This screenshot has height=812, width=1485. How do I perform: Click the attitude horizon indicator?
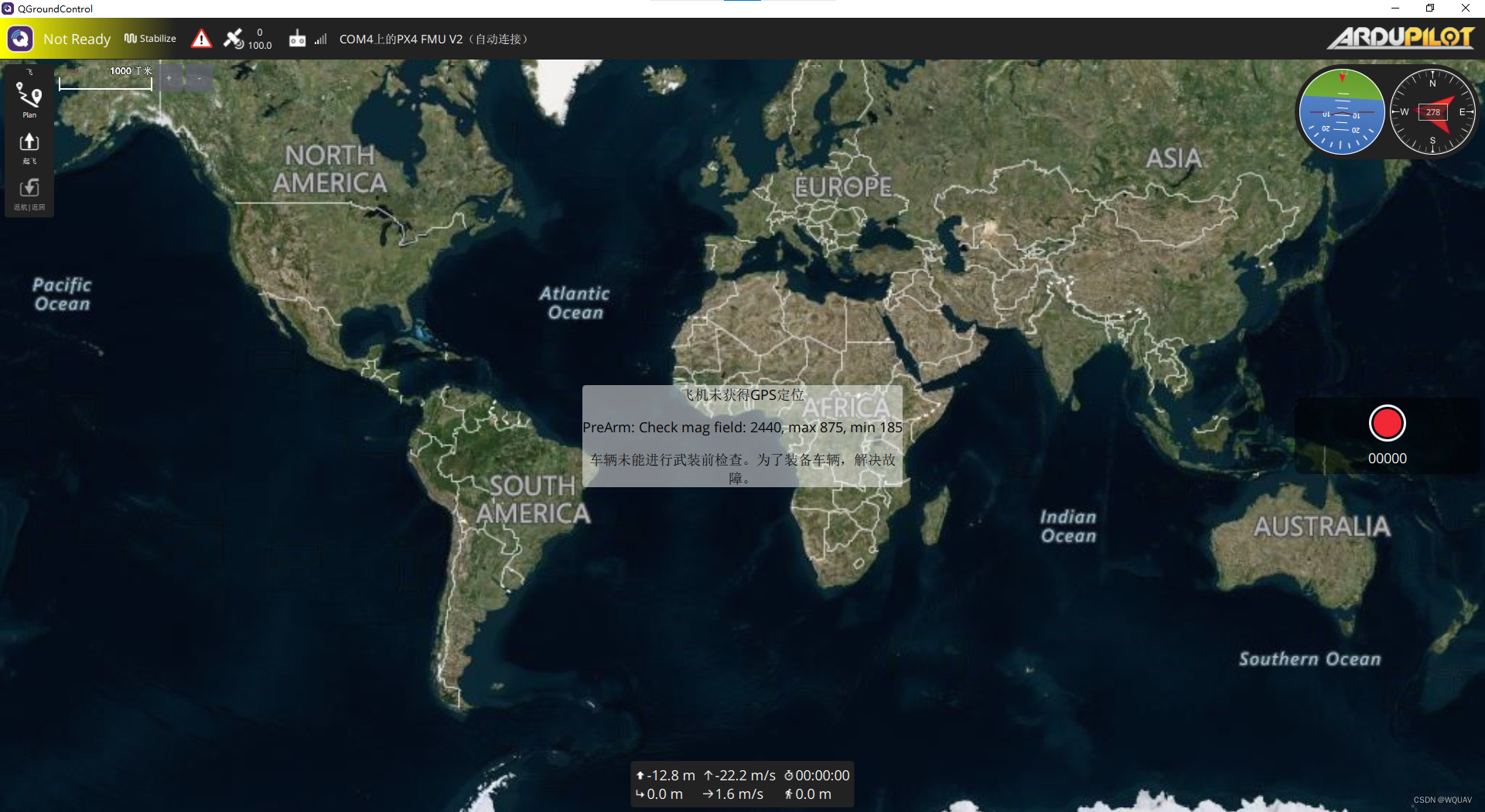[x=1342, y=112]
